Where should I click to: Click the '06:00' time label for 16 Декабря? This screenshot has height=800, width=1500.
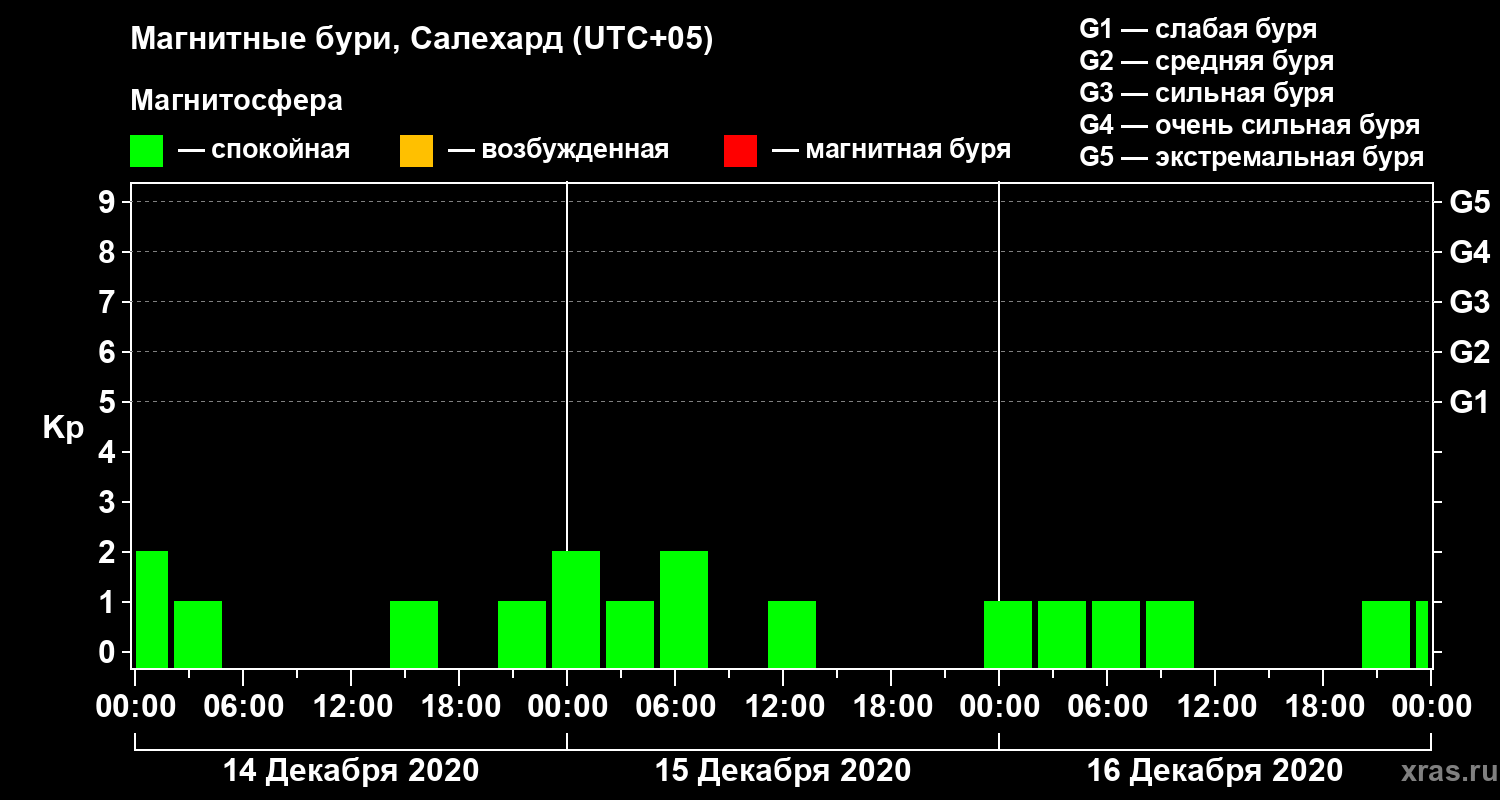pyautogui.click(x=1107, y=707)
